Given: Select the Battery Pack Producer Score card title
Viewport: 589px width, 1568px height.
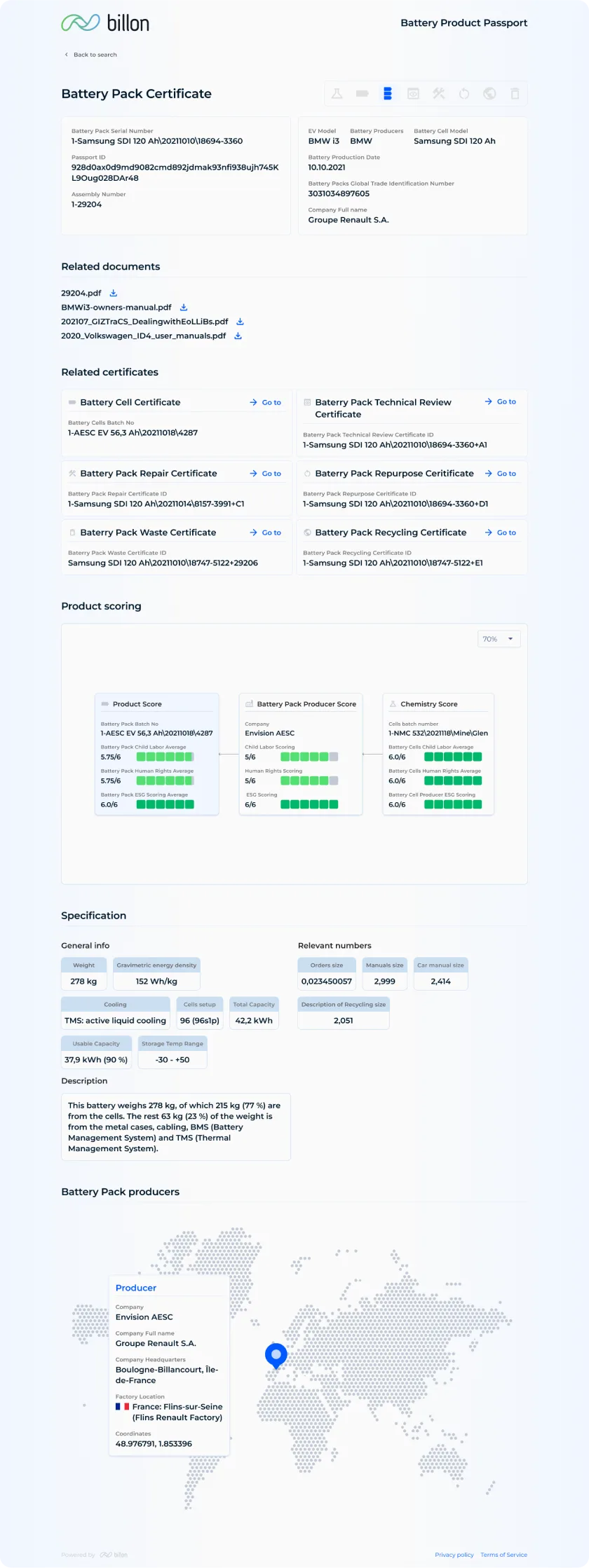Looking at the screenshot, I should 306,704.
